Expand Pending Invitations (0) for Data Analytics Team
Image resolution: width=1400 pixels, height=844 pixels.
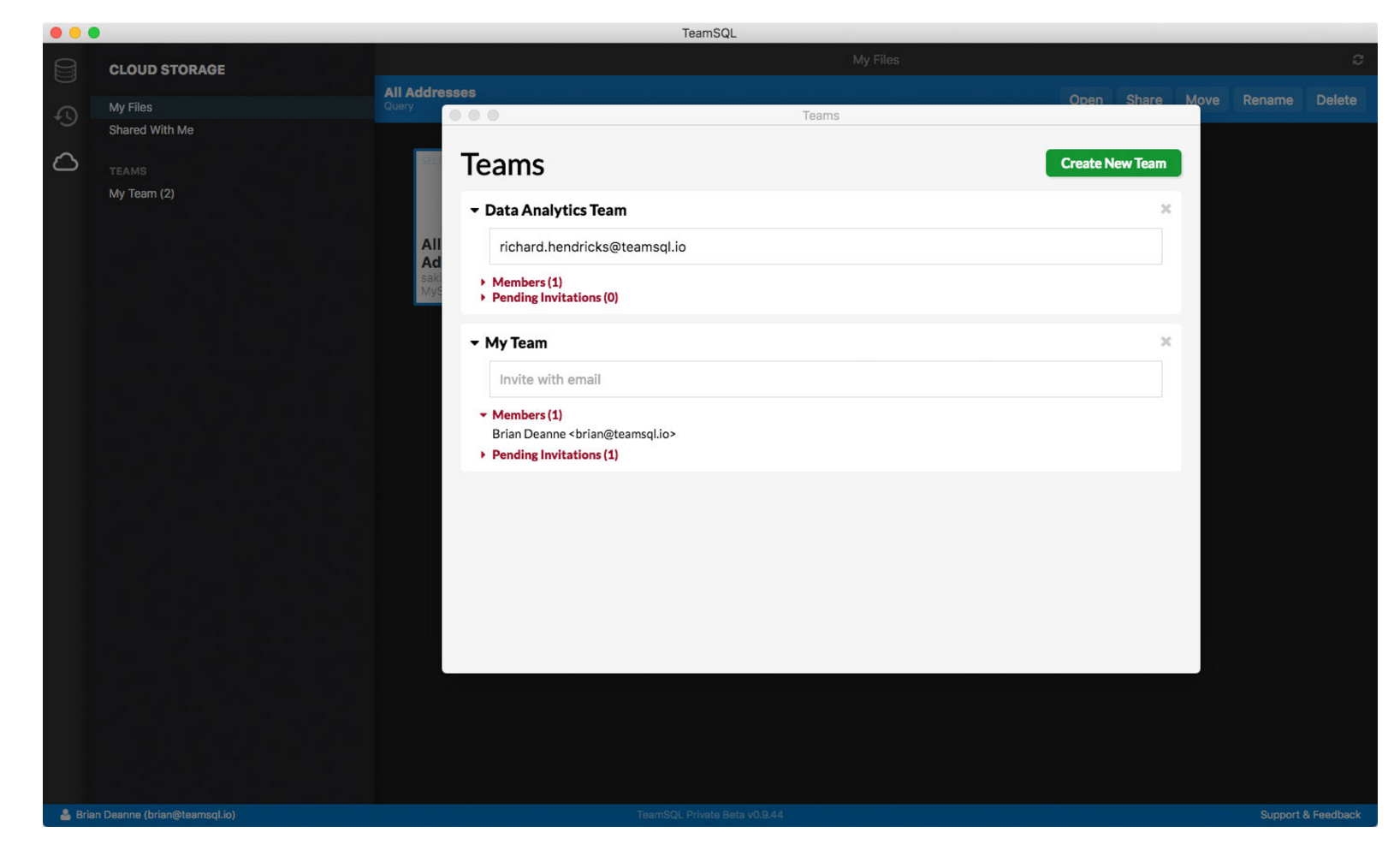pos(555,297)
